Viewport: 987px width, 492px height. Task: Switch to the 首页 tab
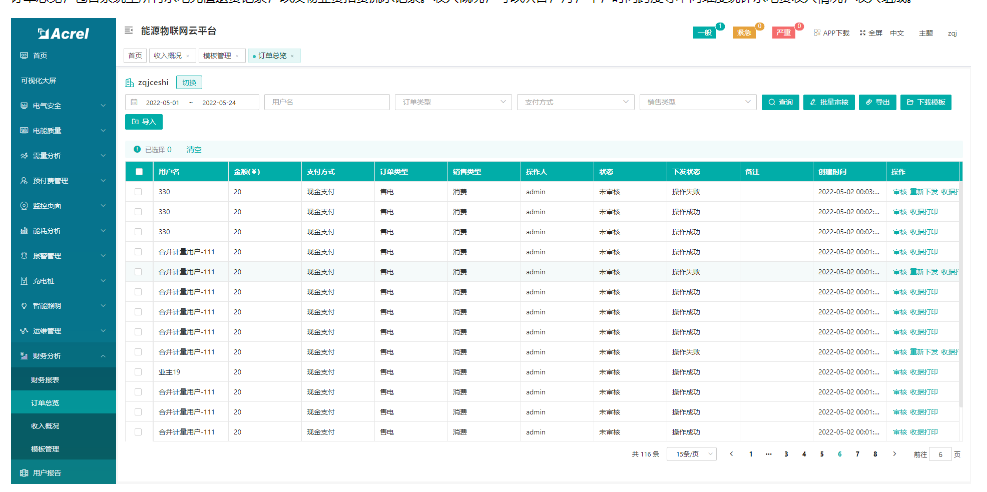click(x=135, y=56)
